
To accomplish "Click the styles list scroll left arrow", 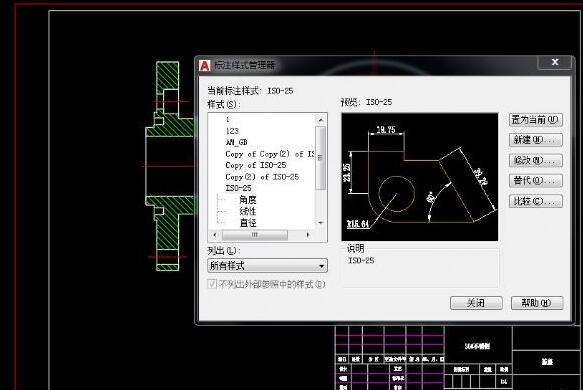I will (215, 235).
